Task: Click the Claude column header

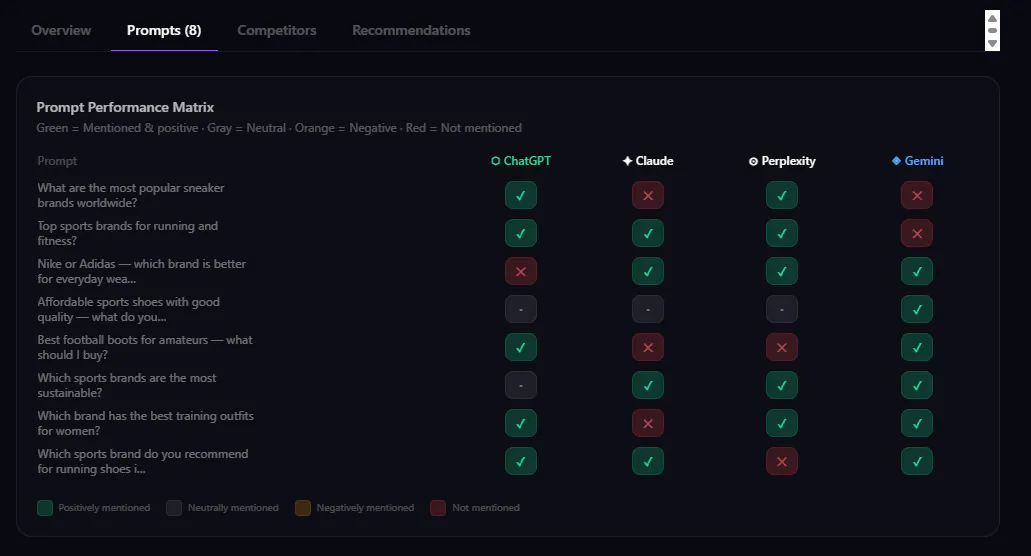Action: [x=648, y=161]
